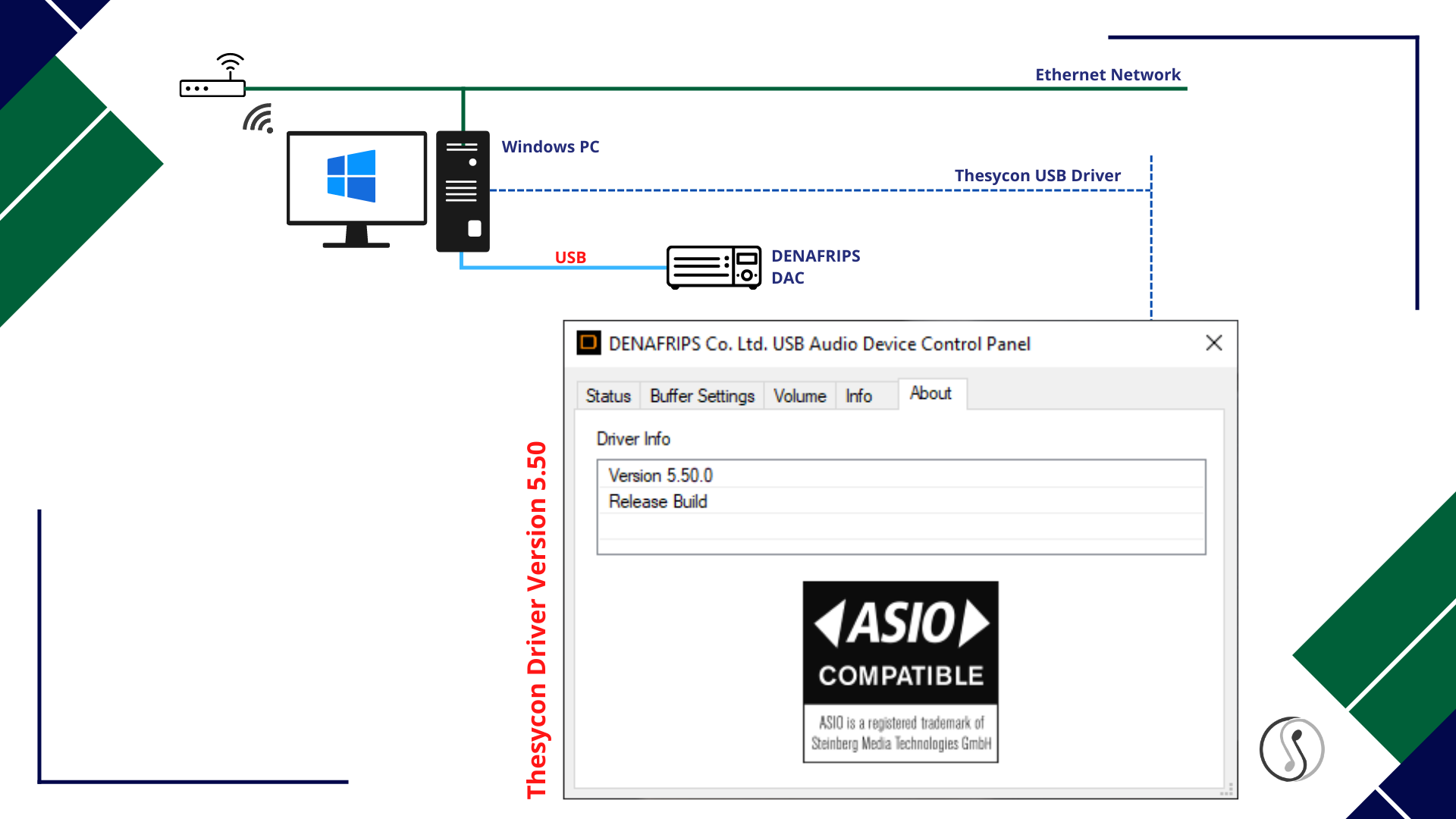Close the DENAFRIPS control panel window
This screenshot has width=1456, height=819.
click(1213, 344)
